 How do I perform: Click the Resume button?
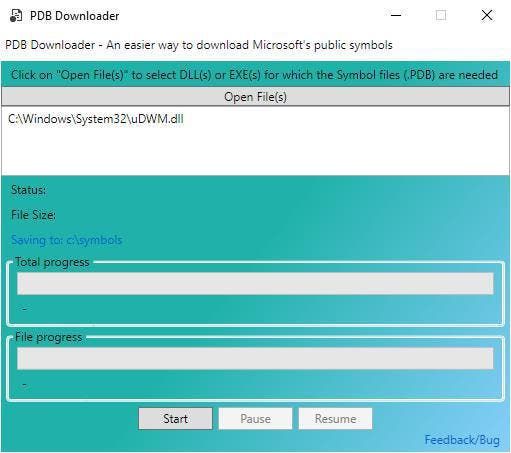pos(335,419)
